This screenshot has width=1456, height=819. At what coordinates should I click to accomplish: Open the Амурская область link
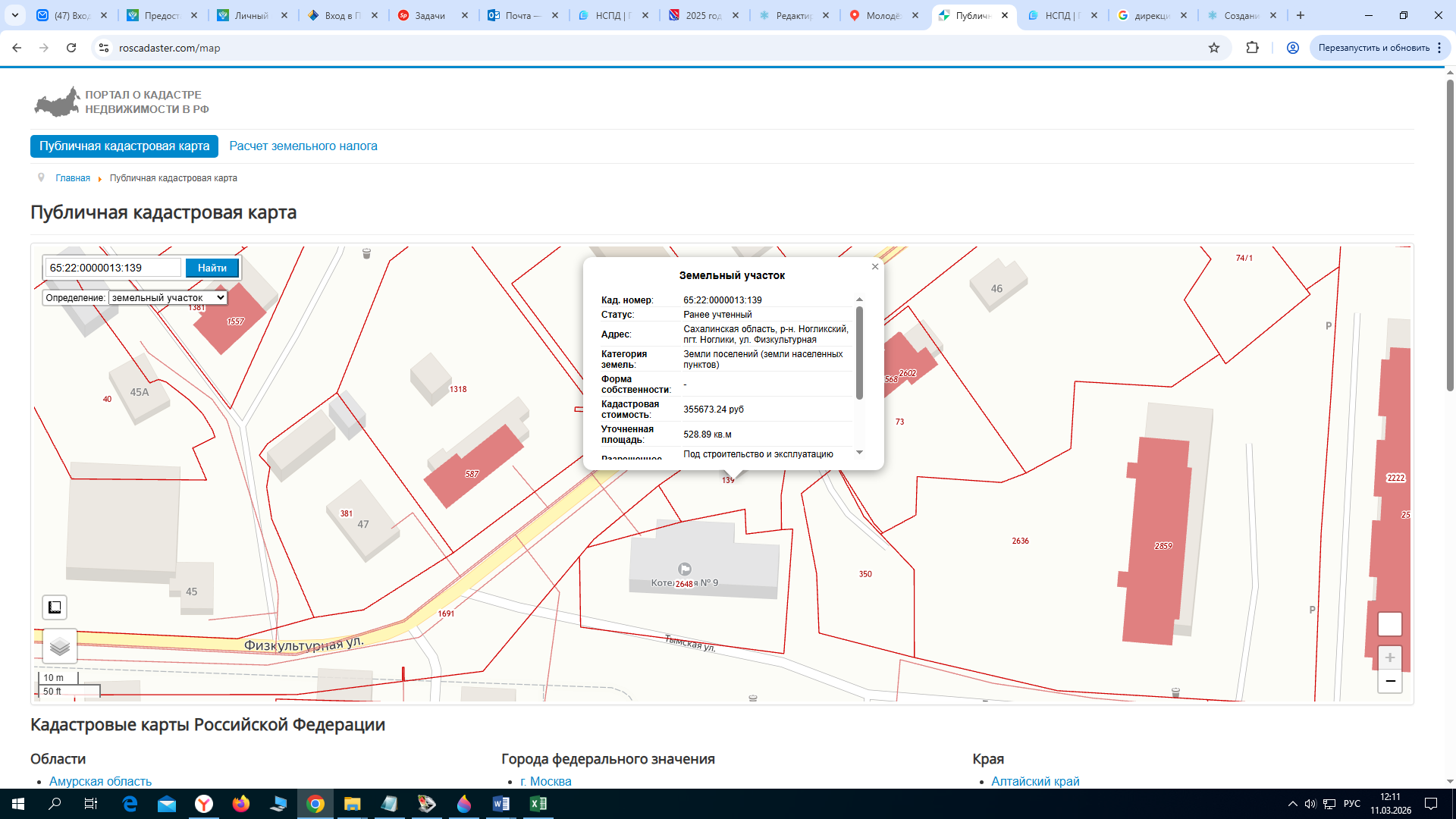point(100,781)
